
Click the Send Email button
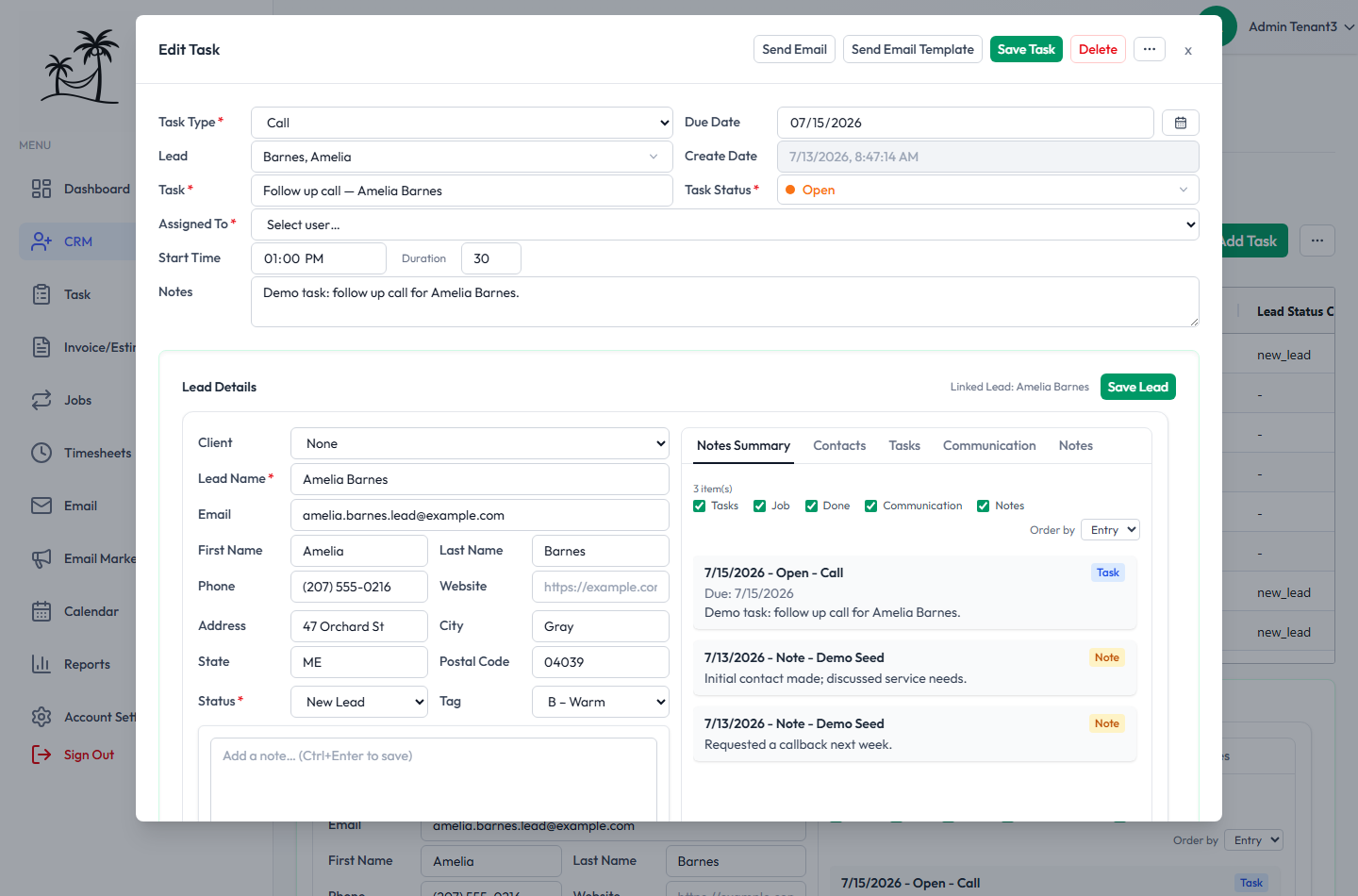pos(794,49)
